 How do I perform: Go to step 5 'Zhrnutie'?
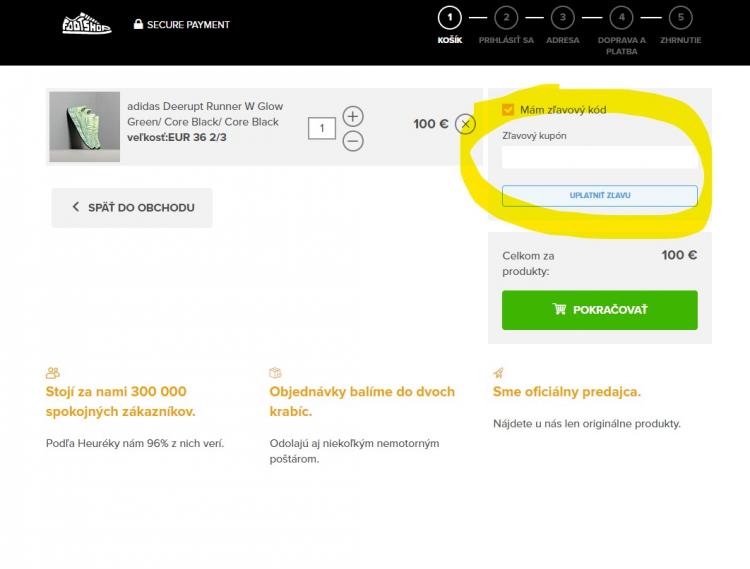(x=681, y=26)
